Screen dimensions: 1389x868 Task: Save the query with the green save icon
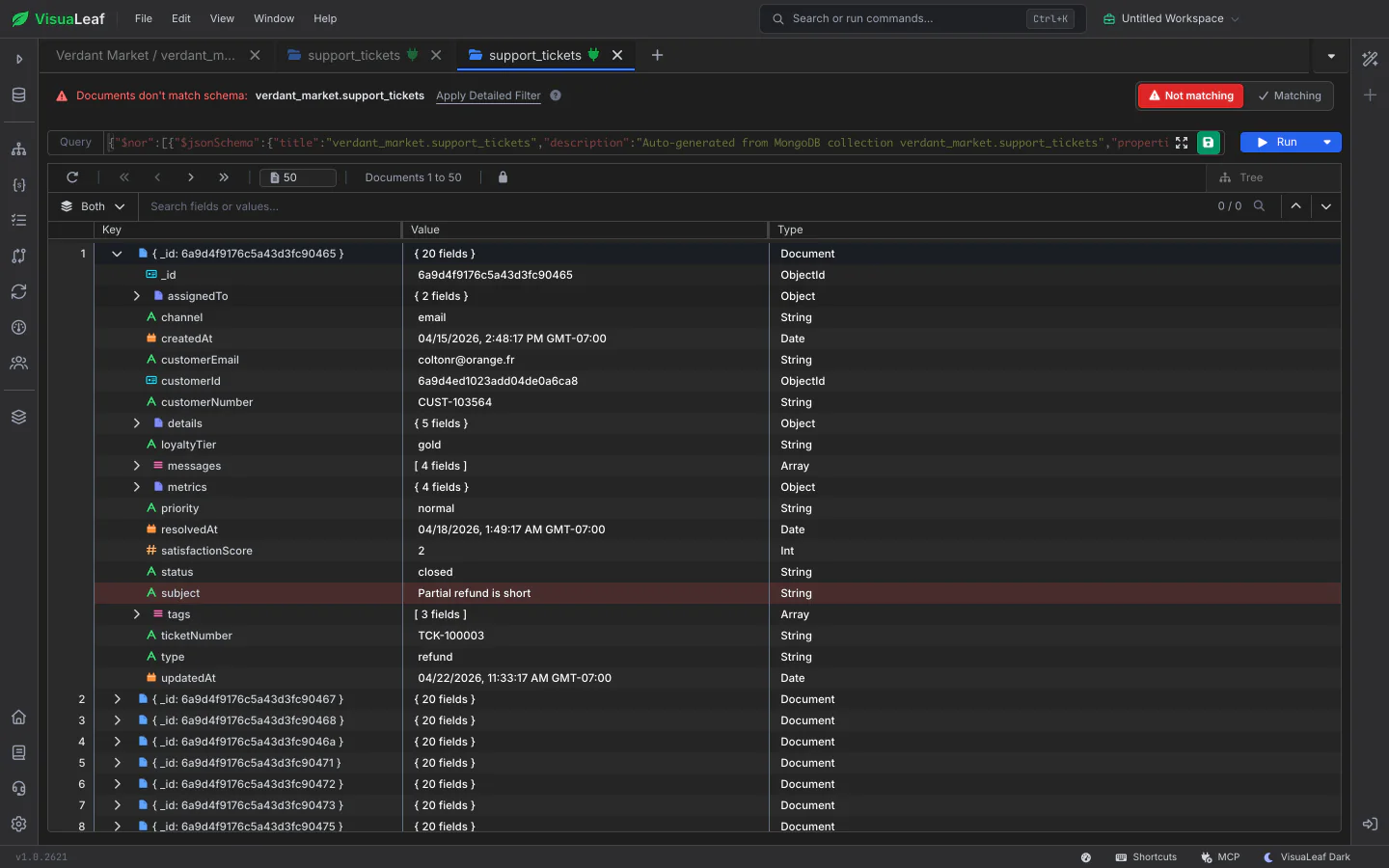pyautogui.click(x=1208, y=143)
